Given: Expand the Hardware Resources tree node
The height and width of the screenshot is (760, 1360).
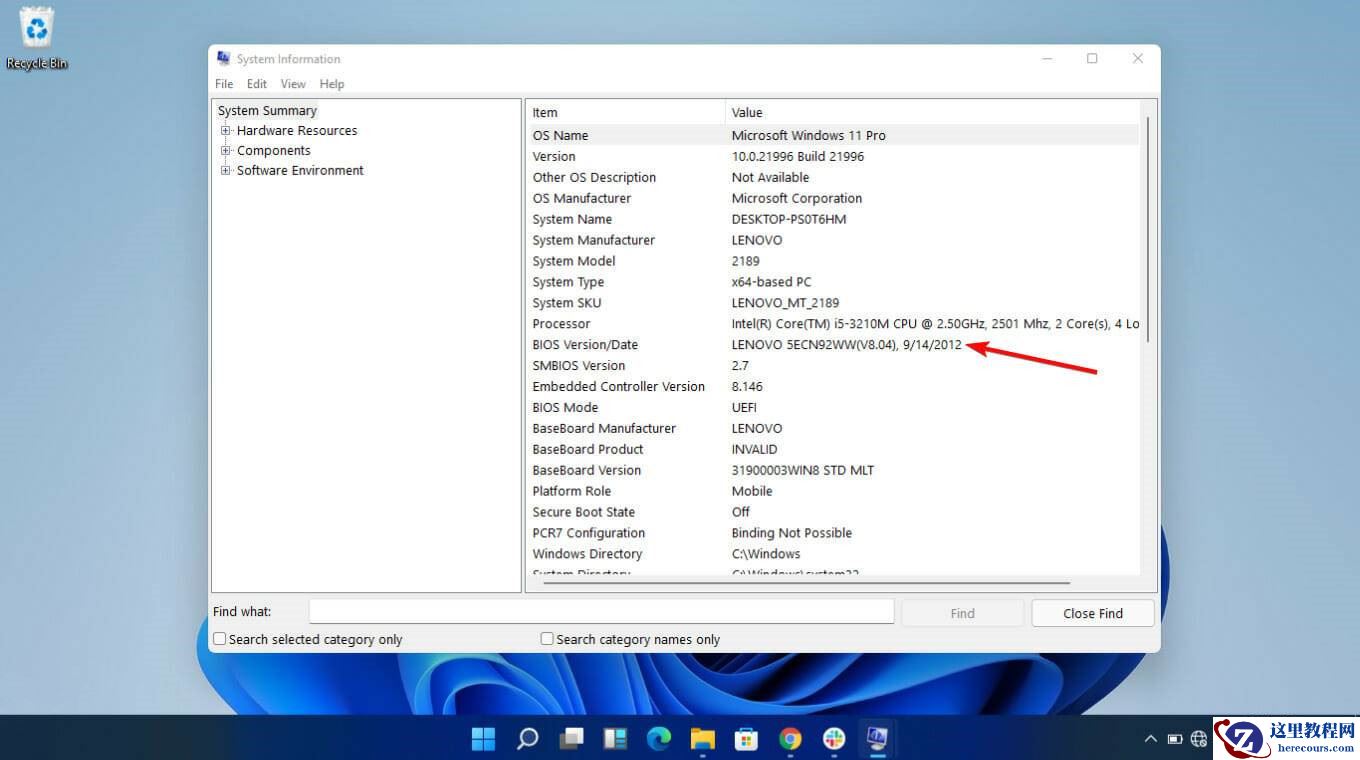Looking at the screenshot, I should 225,130.
